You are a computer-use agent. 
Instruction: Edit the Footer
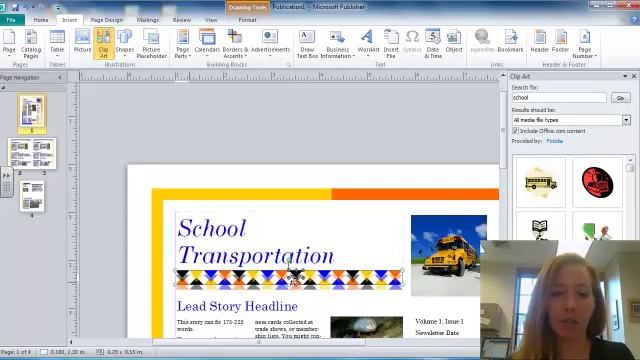click(x=560, y=41)
